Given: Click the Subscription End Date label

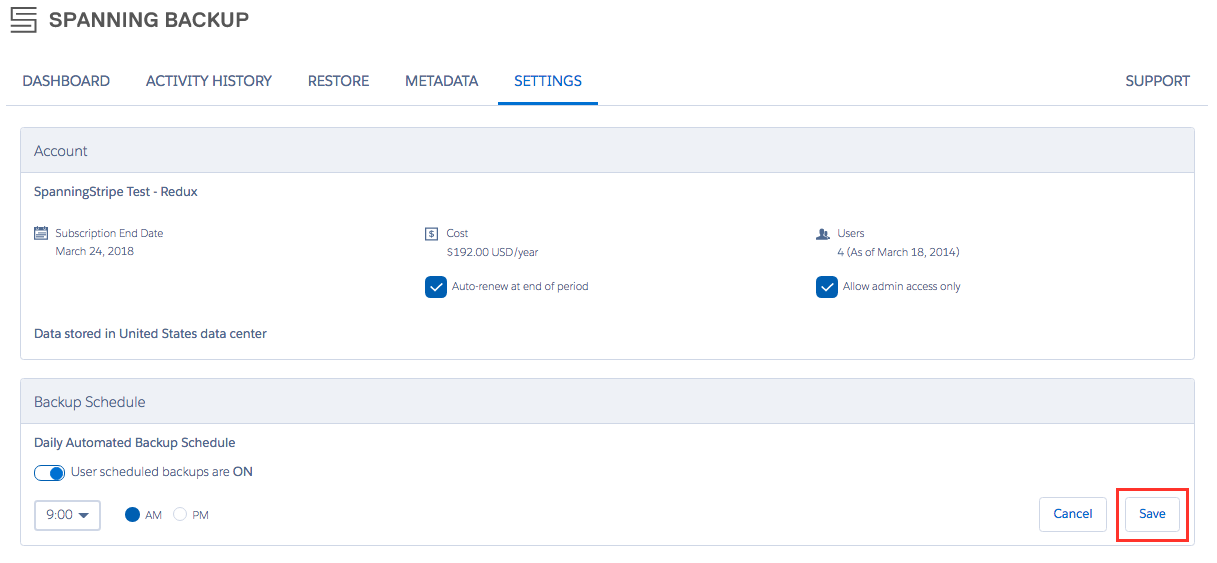Looking at the screenshot, I should (109, 233).
